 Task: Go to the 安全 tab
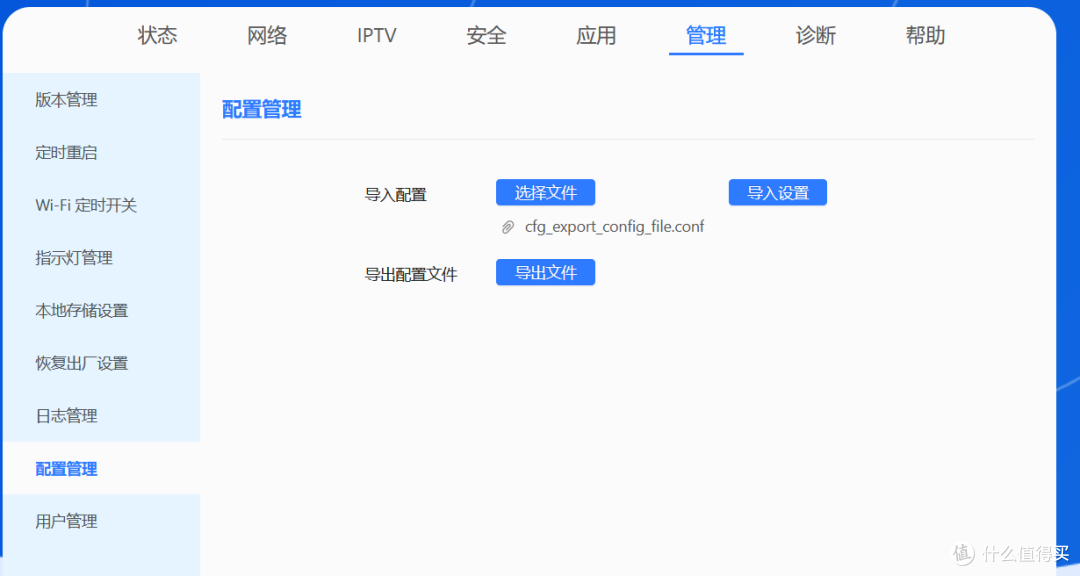(486, 35)
